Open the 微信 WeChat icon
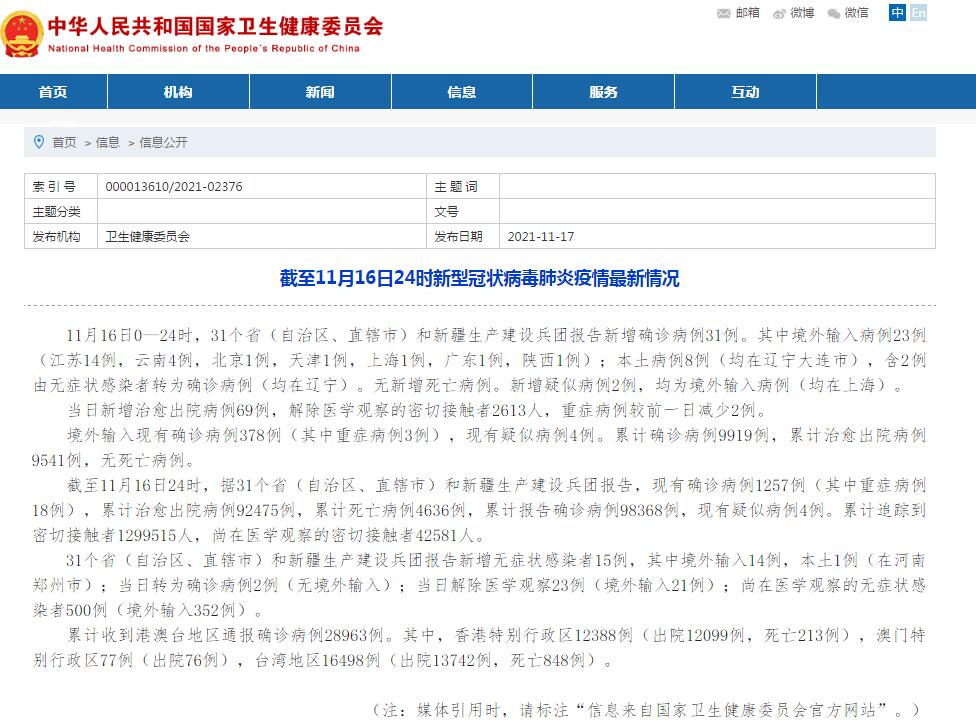This screenshot has width=976, height=720. click(x=833, y=14)
